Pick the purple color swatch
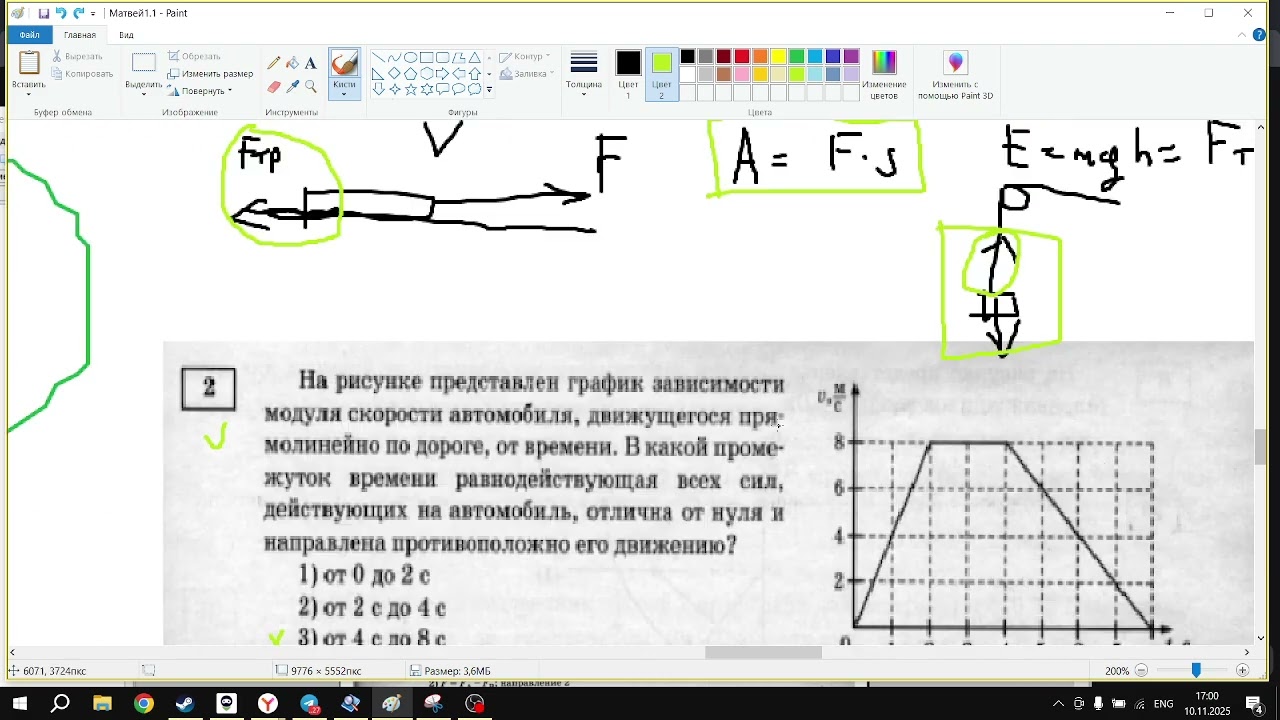Screen dimensions: 1280x720 [x=851, y=57]
